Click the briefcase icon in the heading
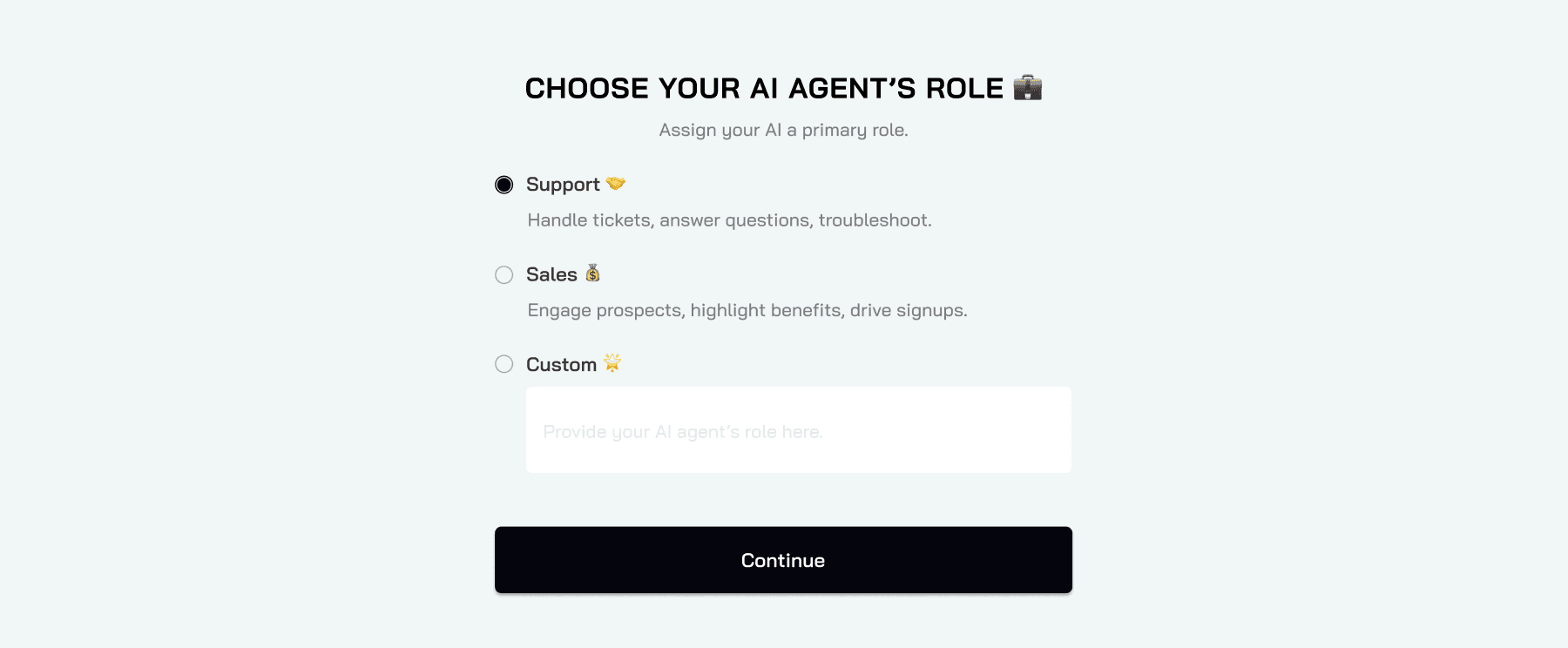The width and height of the screenshot is (1568, 648). [1028, 87]
